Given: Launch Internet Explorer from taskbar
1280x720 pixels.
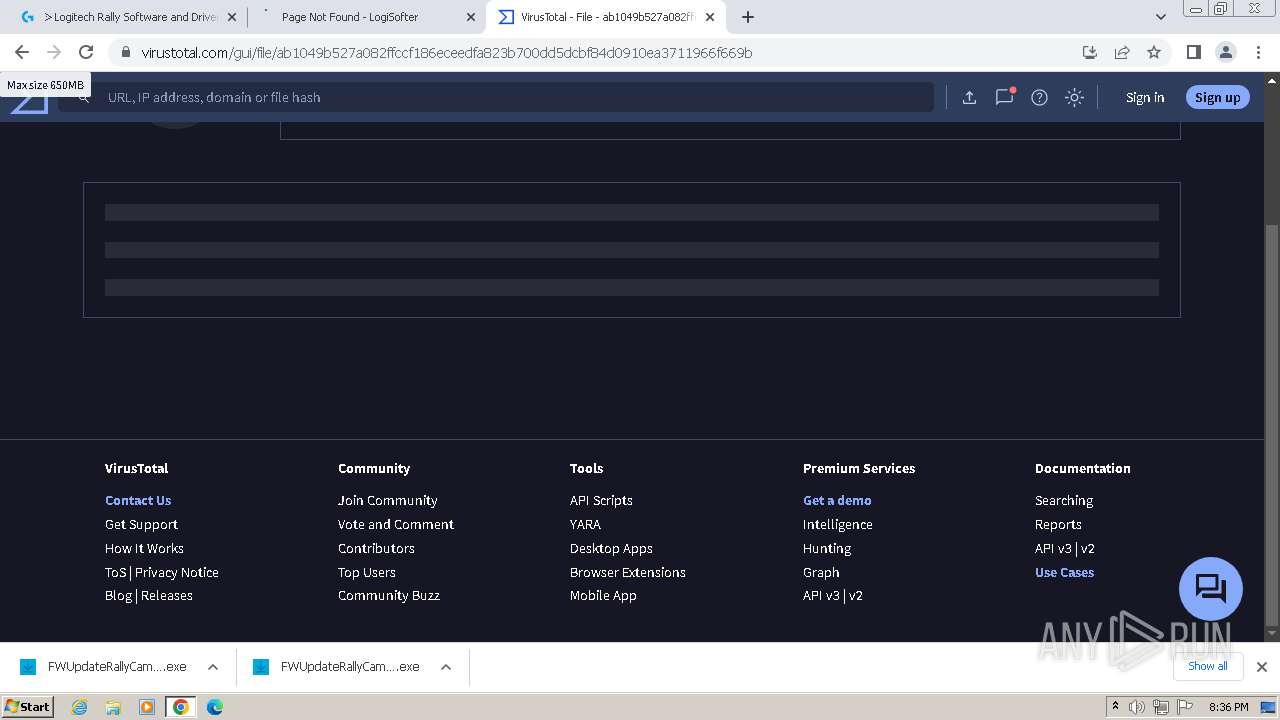Looking at the screenshot, I should (79, 707).
